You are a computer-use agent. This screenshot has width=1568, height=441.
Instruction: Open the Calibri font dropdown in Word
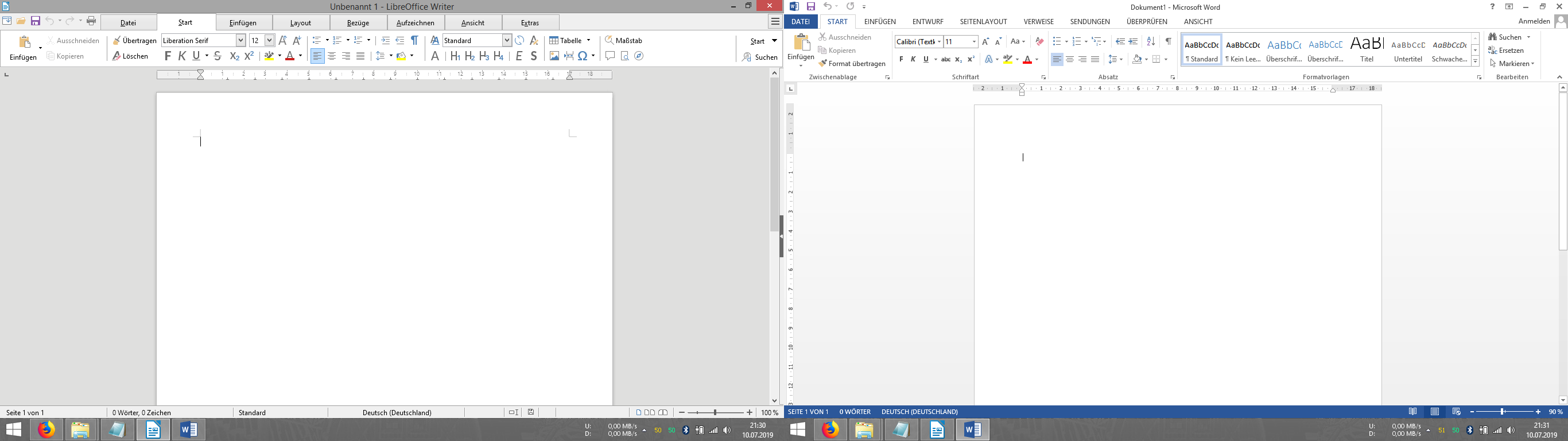tap(938, 41)
